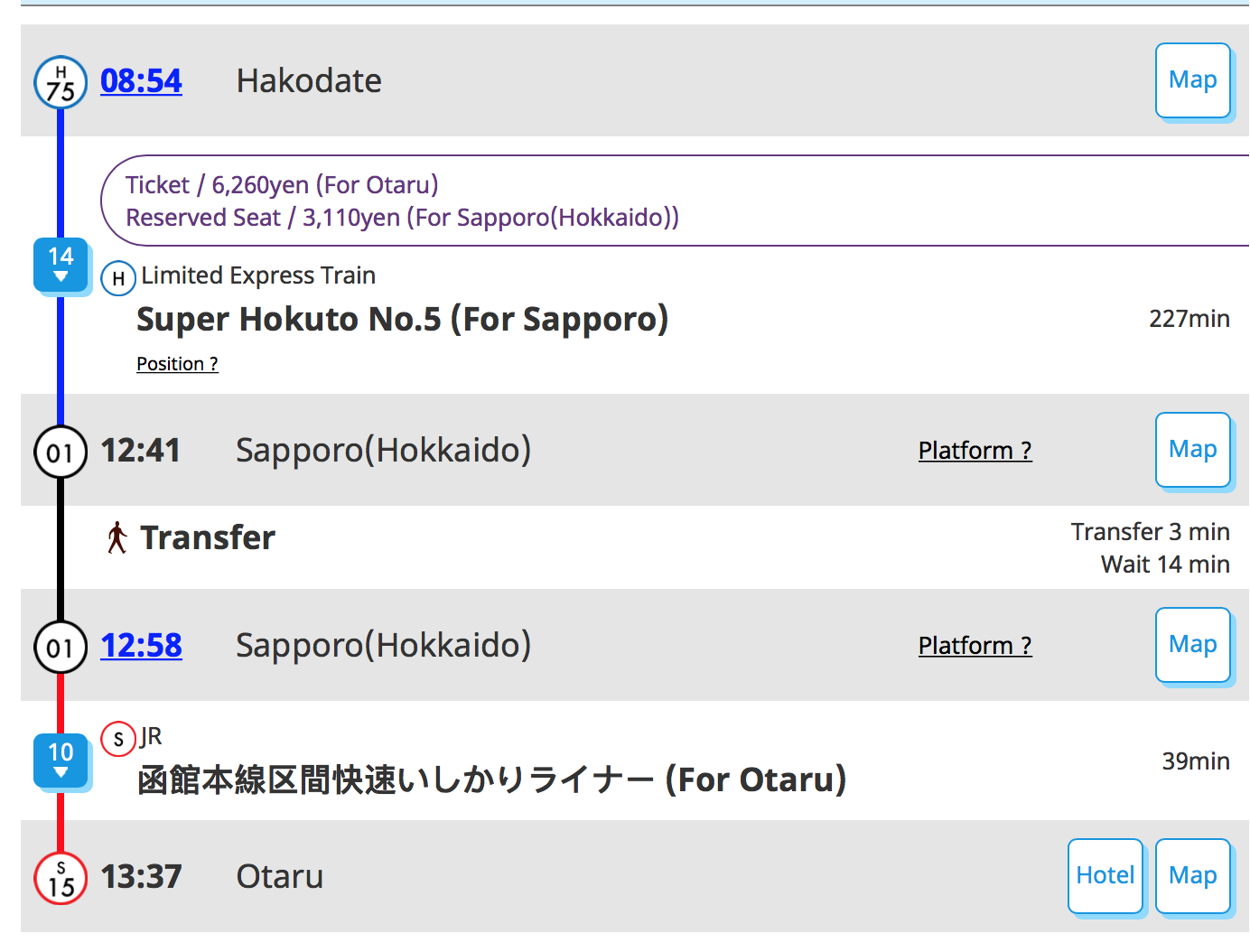
Task: Click the S15 Otaru station icon
Action: [61, 878]
